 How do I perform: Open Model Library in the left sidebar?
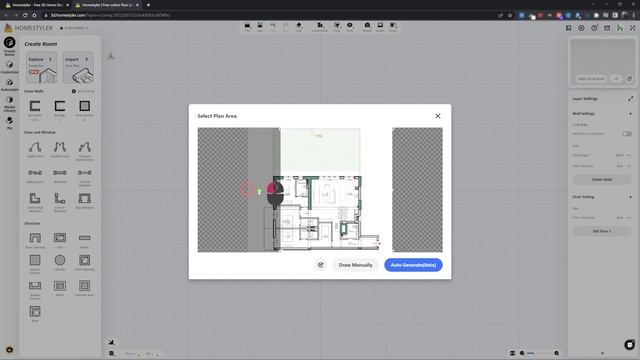9,104
